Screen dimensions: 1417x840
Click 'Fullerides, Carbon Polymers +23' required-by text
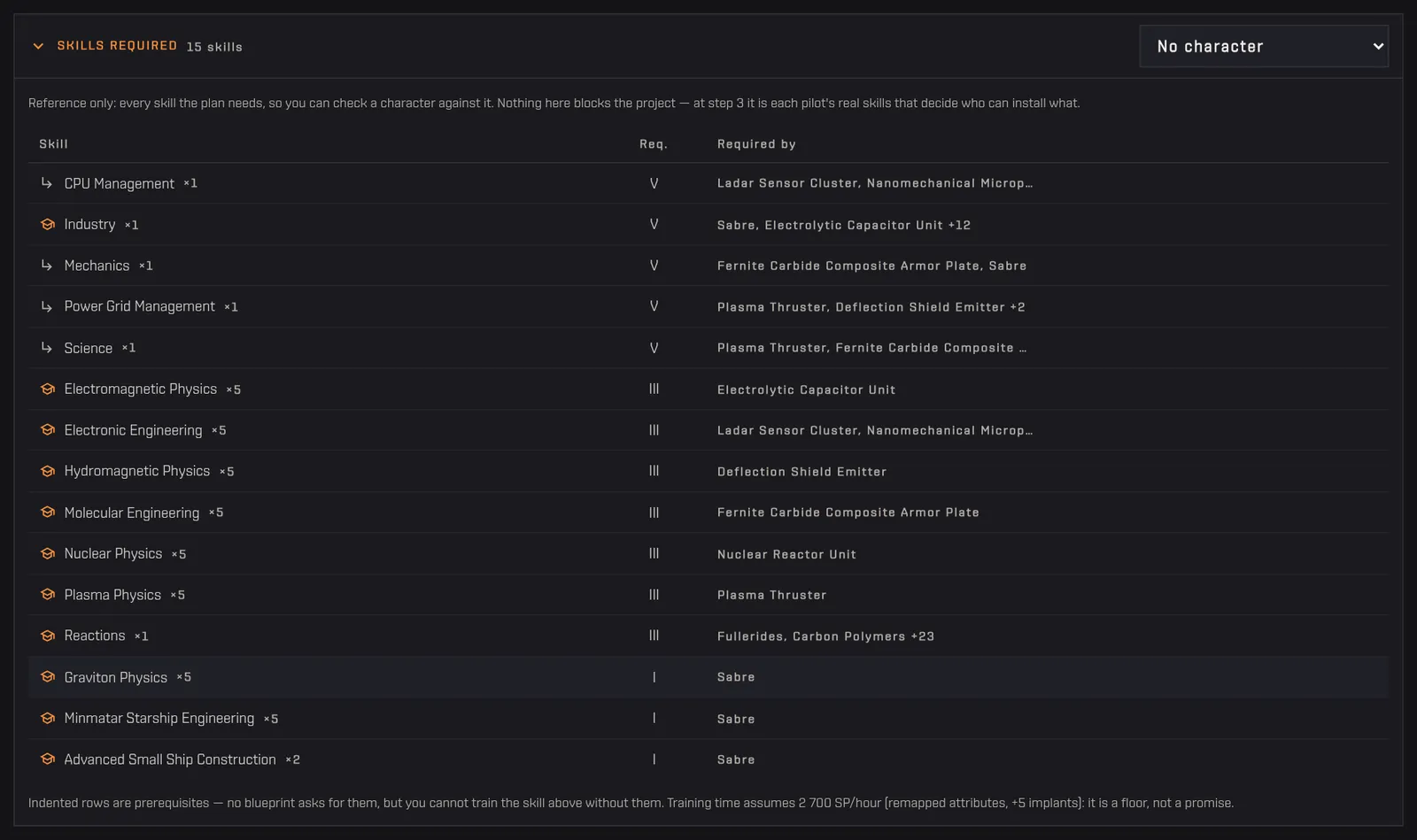click(x=825, y=636)
